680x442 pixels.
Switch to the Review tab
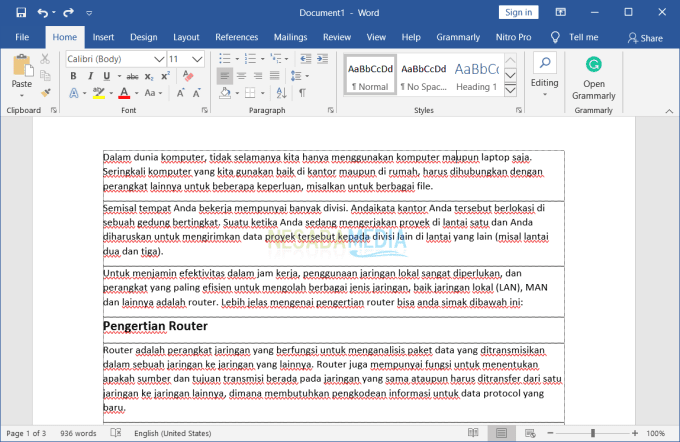pos(337,37)
